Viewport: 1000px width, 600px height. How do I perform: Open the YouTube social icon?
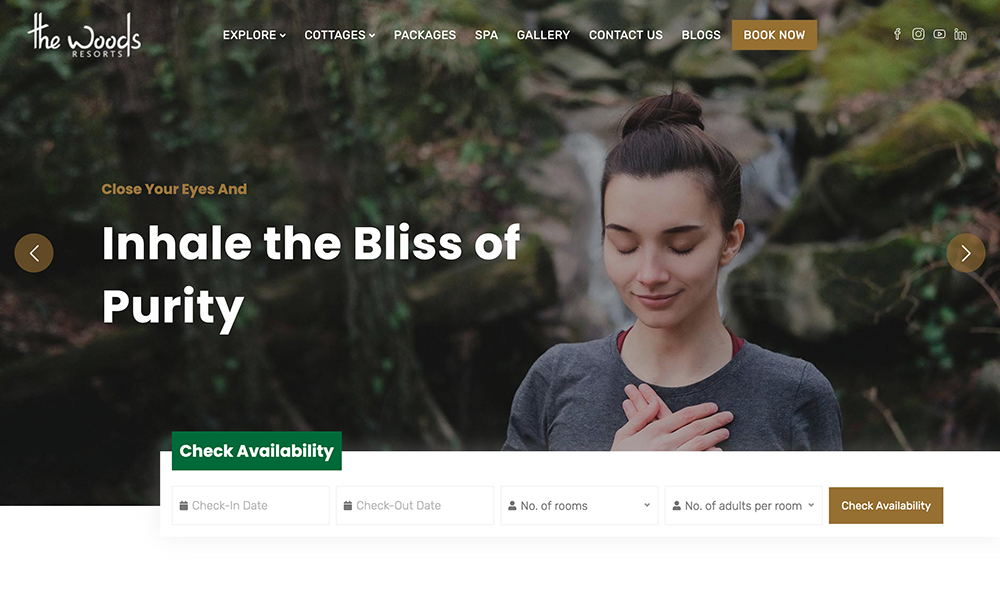coord(939,34)
